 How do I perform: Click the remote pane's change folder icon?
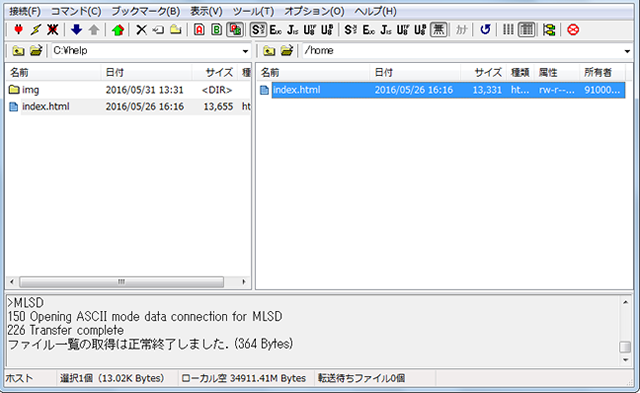click(x=287, y=51)
